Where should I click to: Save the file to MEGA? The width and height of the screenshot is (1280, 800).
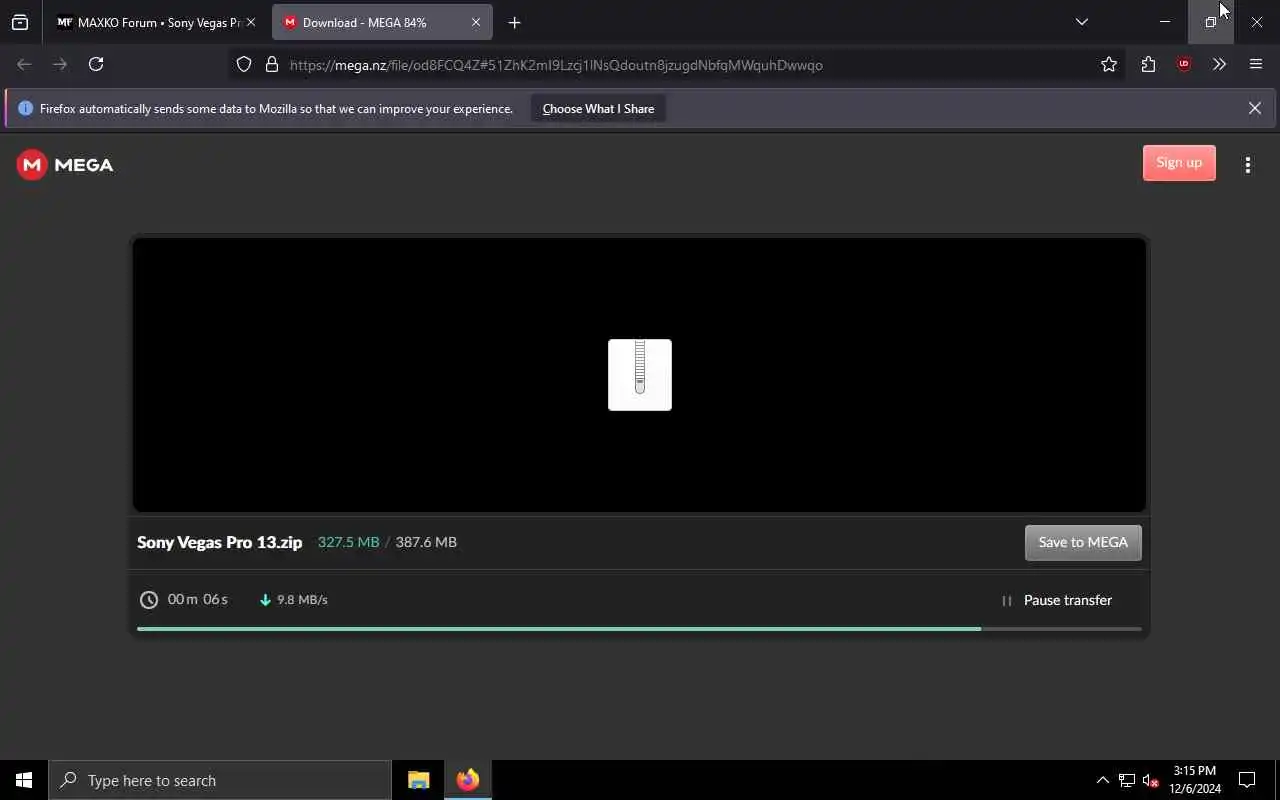pyautogui.click(x=1083, y=542)
